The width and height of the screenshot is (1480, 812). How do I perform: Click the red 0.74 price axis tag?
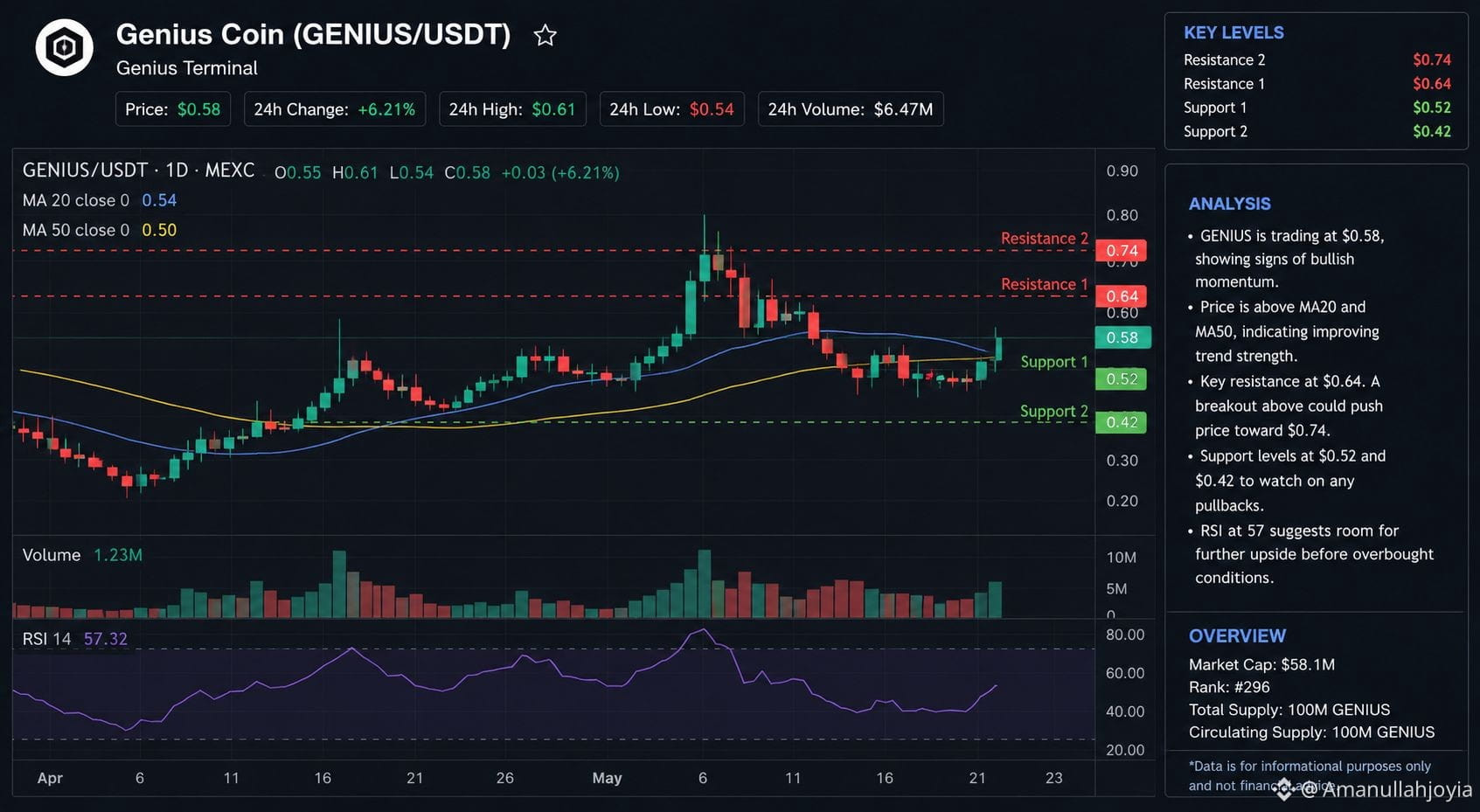pos(1122,251)
